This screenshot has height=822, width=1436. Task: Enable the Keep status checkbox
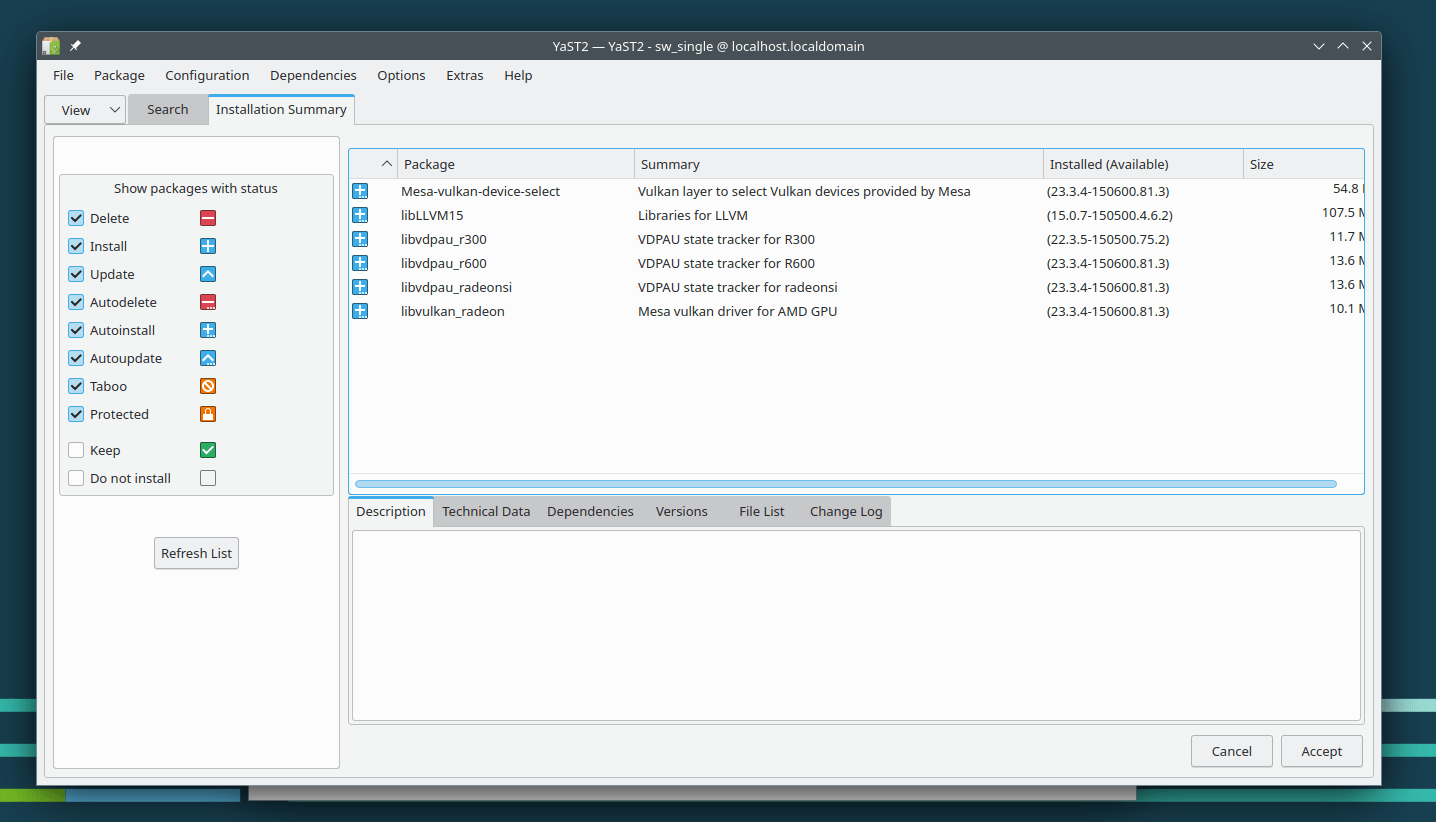click(x=76, y=450)
